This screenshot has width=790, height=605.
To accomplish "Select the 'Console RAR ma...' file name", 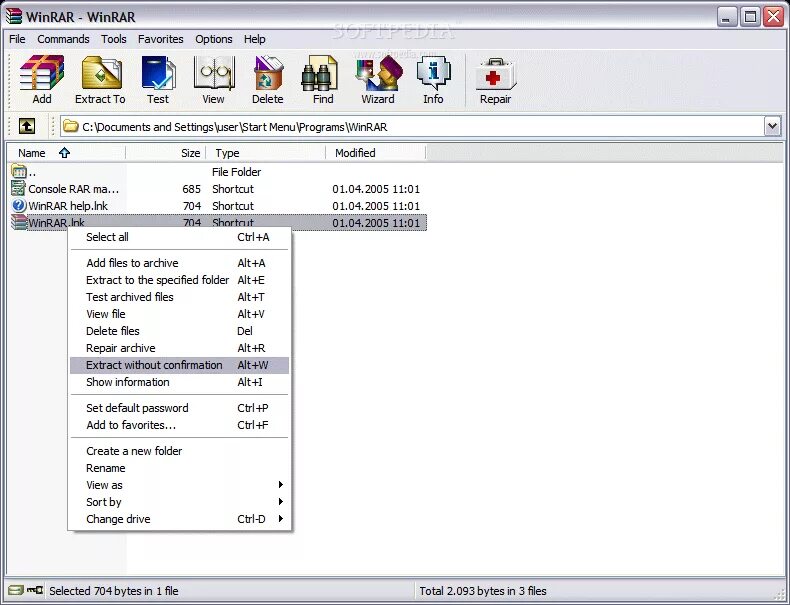I will tap(74, 189).
